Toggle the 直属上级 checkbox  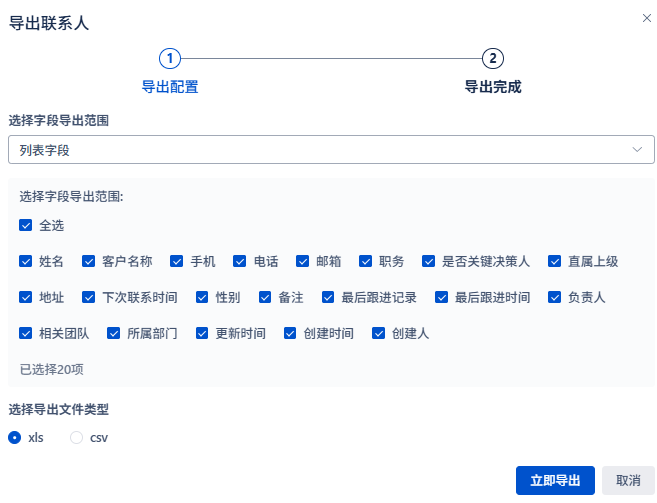click(554, 261)
